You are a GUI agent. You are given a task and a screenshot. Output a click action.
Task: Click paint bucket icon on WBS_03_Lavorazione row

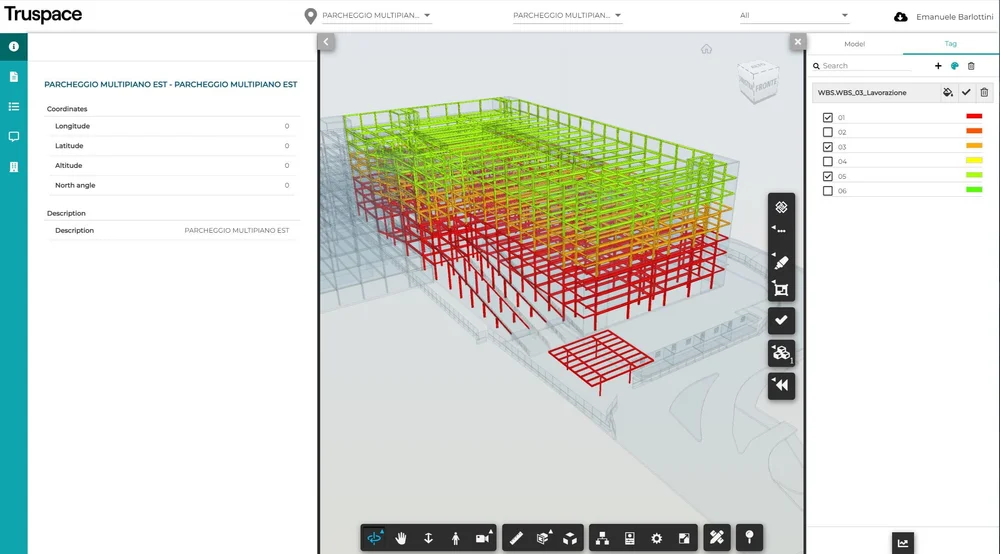948,92
